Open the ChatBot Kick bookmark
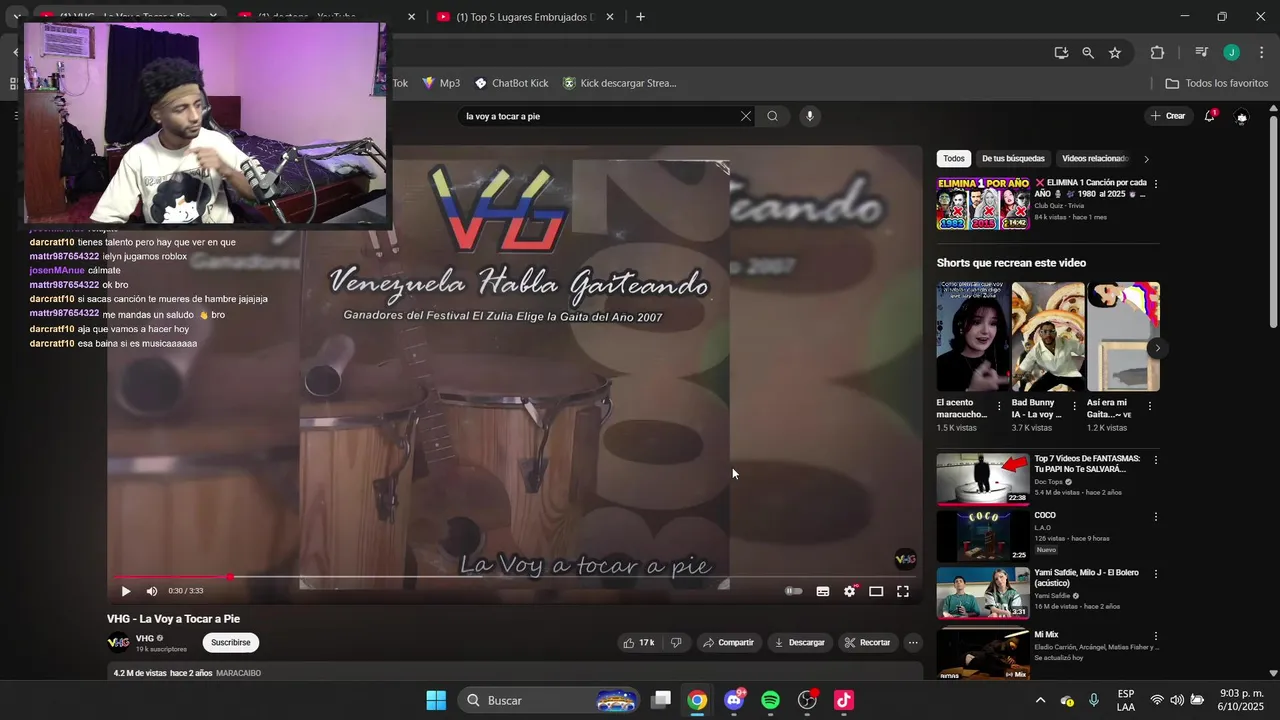The width and height of the screenshot is (1280, 720). point(511,83)
